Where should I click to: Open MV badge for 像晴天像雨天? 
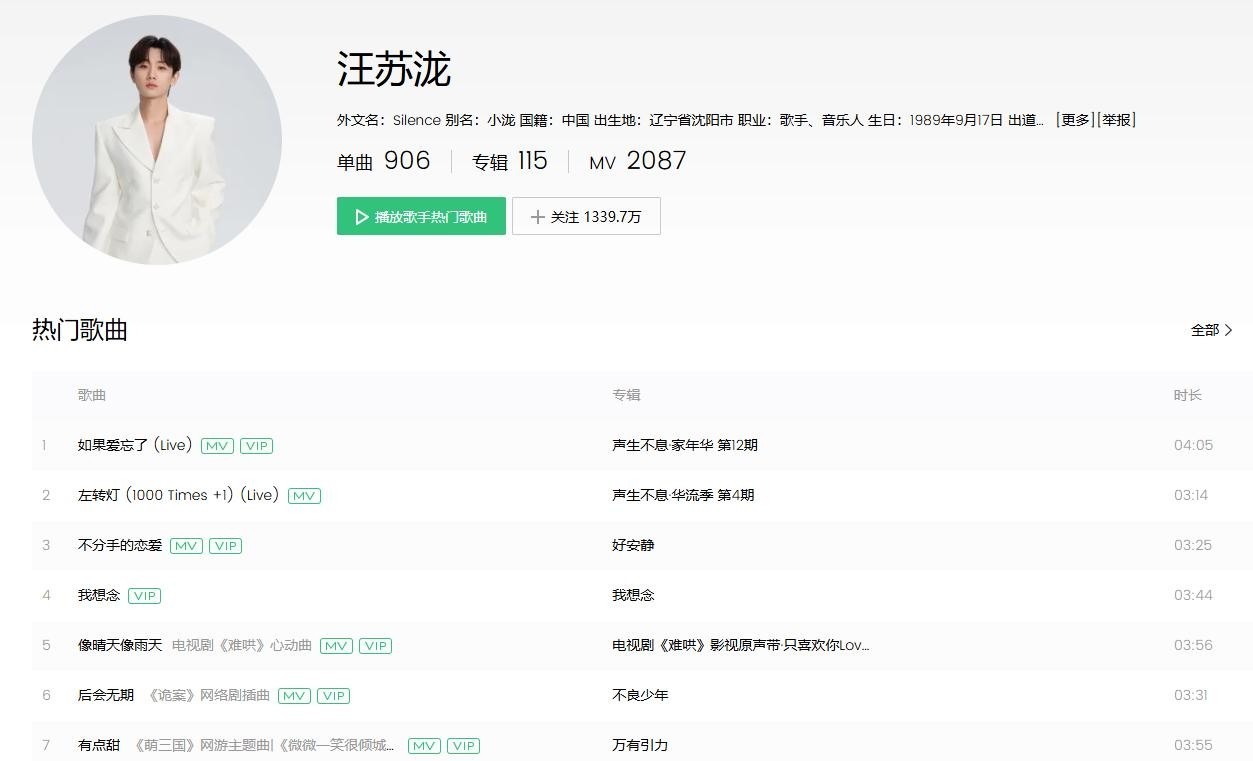[x=336, y=646]
